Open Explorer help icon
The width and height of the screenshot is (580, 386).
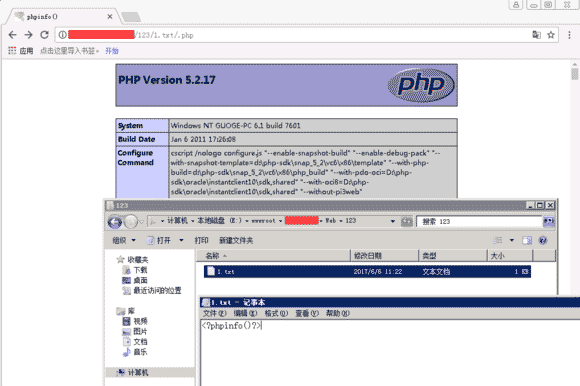point(543,240)
